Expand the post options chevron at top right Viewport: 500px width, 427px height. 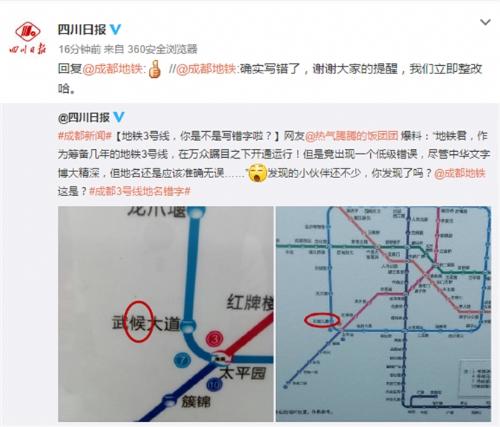click(485, 22)
